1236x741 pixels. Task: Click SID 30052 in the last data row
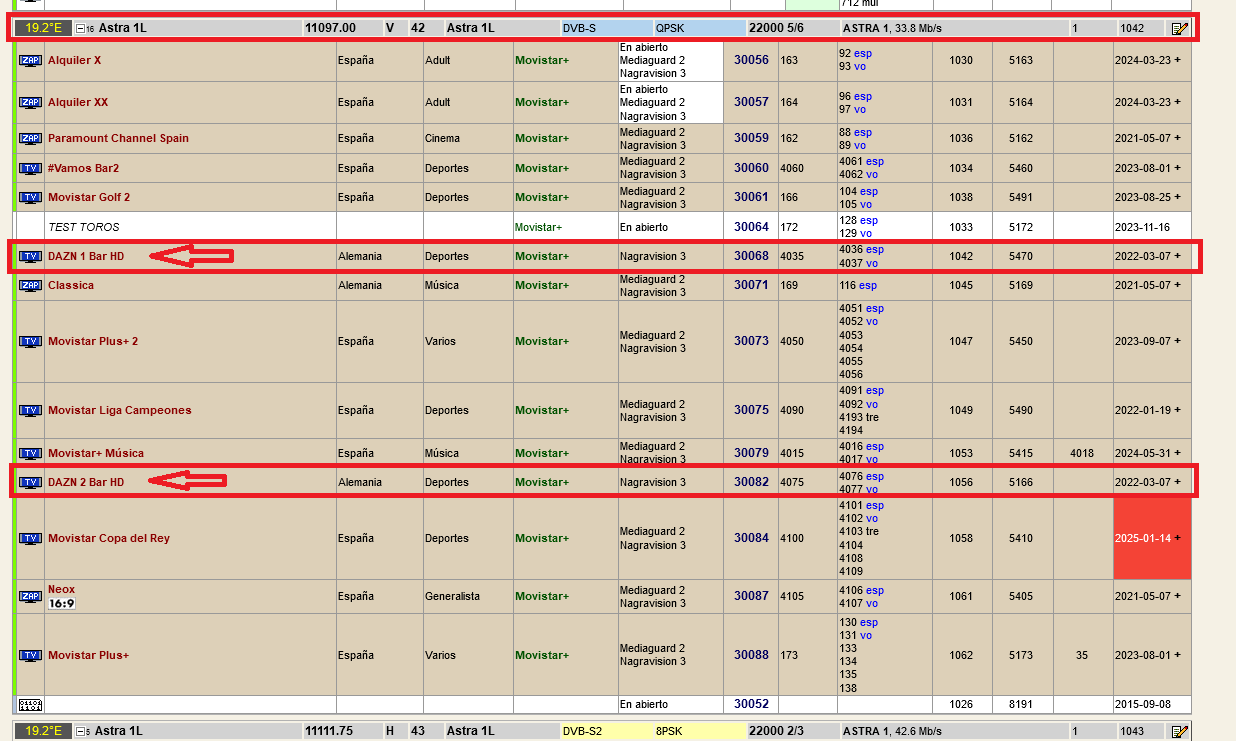click(x=751, y=704)
